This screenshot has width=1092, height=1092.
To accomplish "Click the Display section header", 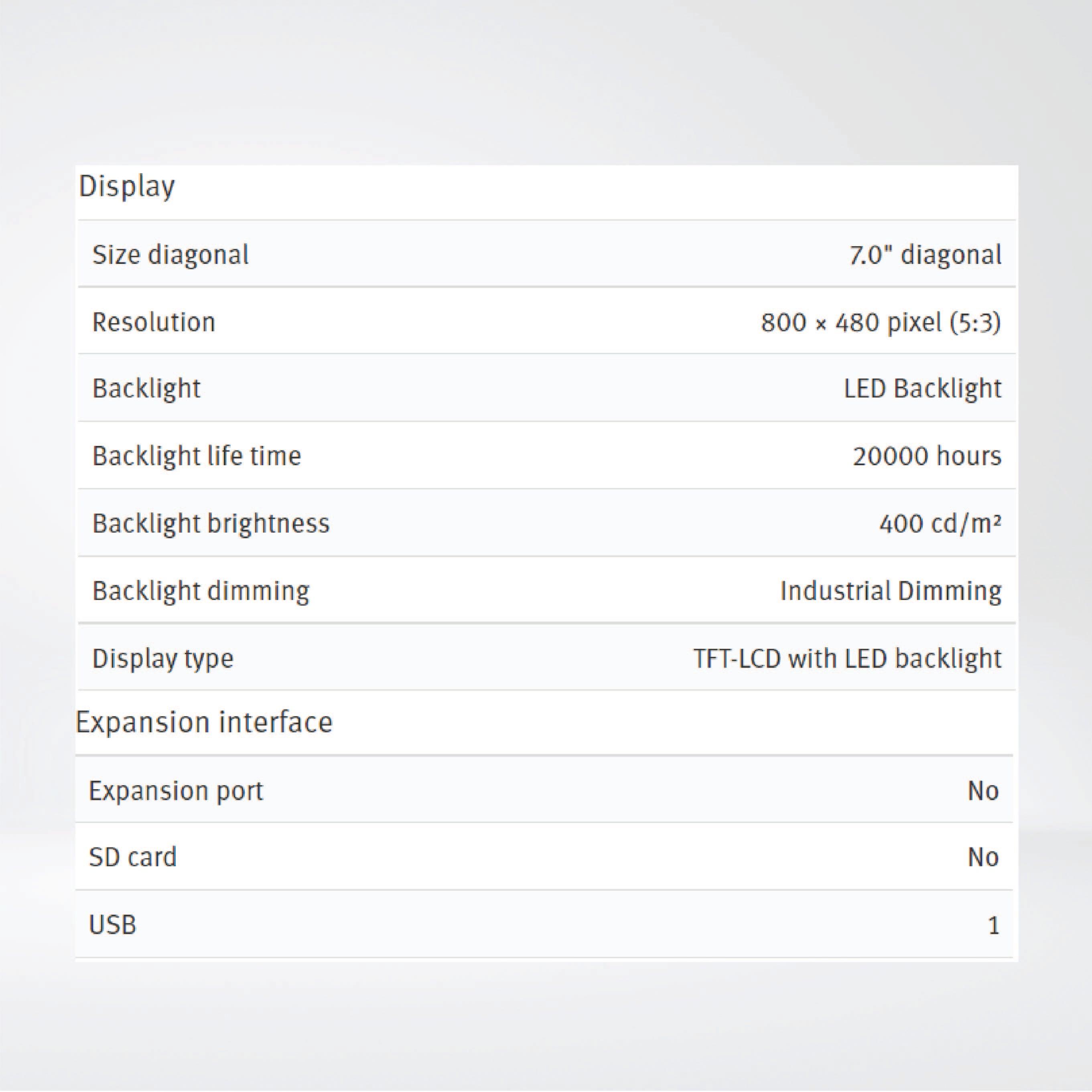I will tap(127, 186).
